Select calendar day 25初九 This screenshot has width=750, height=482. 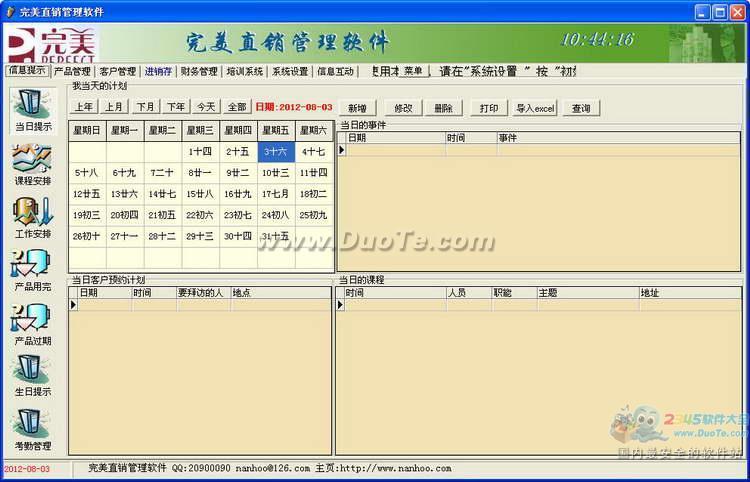pyautogui.click(x=314, y=215)
